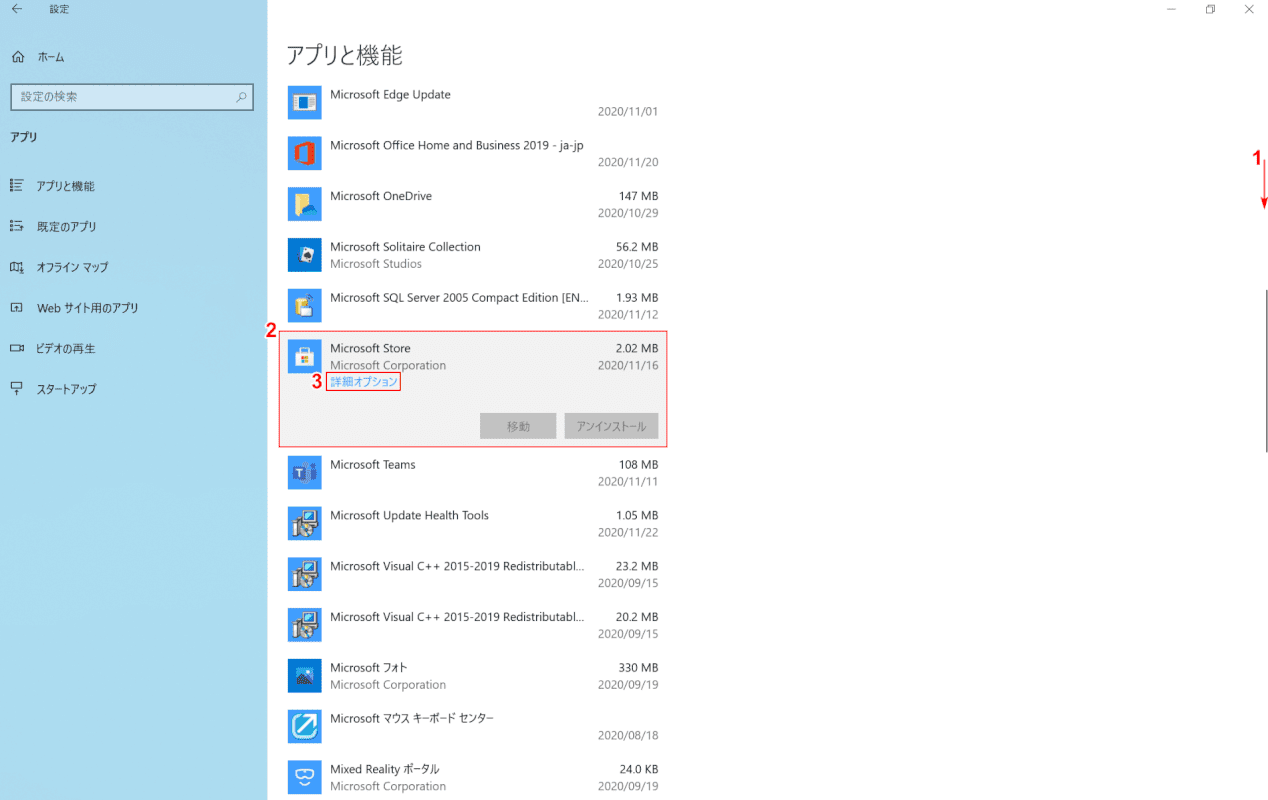Viewport: 1268px width, 800px height.
Task: Click the オフライン マップ map icon
Action: (16, 267)
